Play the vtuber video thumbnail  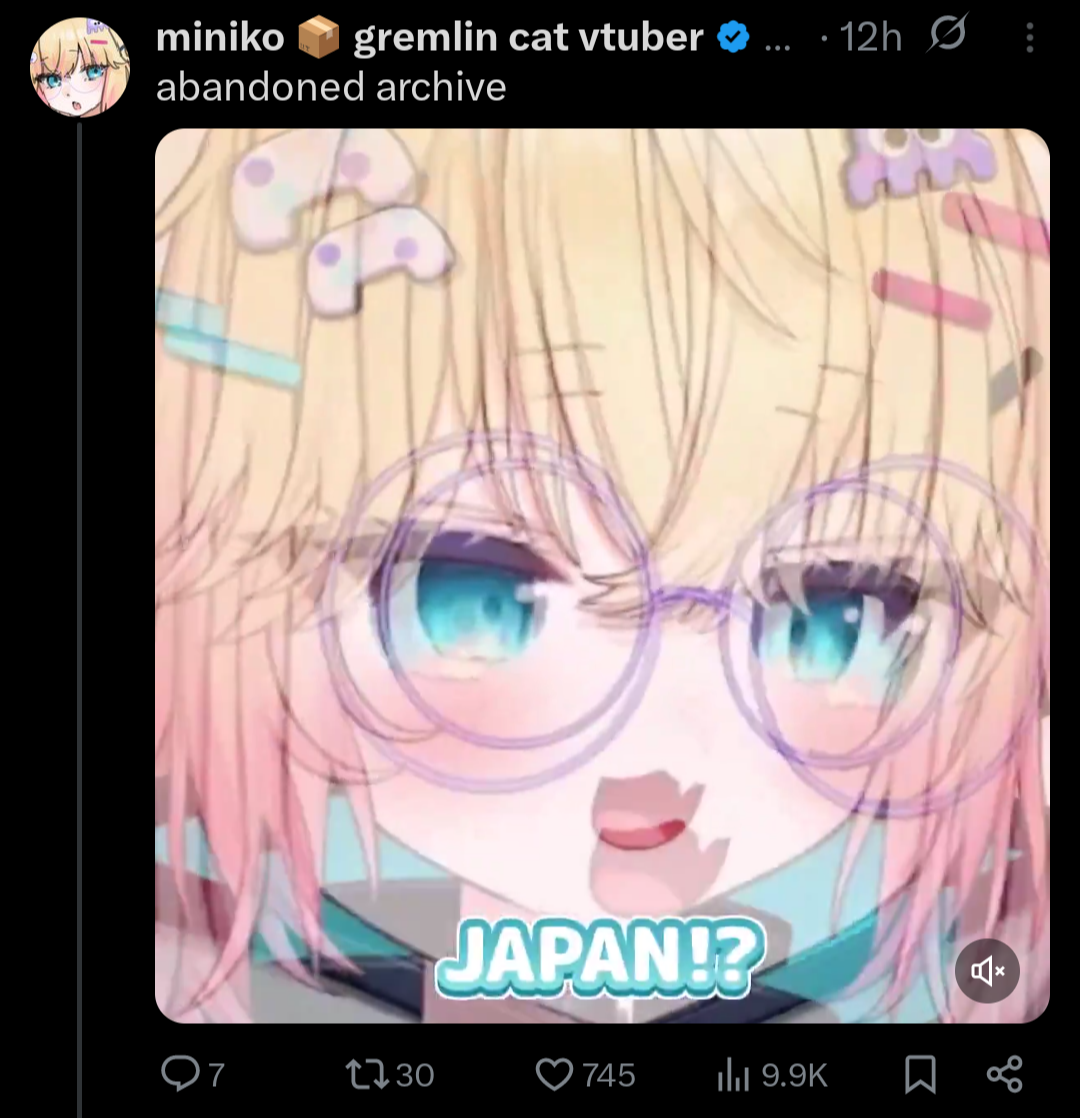[x=602, y=575]
